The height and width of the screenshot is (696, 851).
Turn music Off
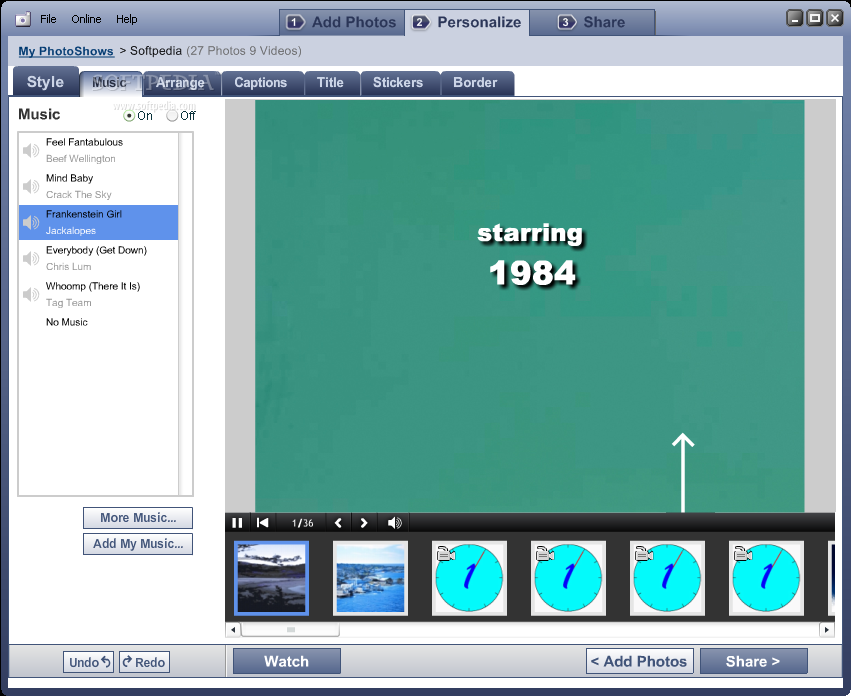coord(172,116)
